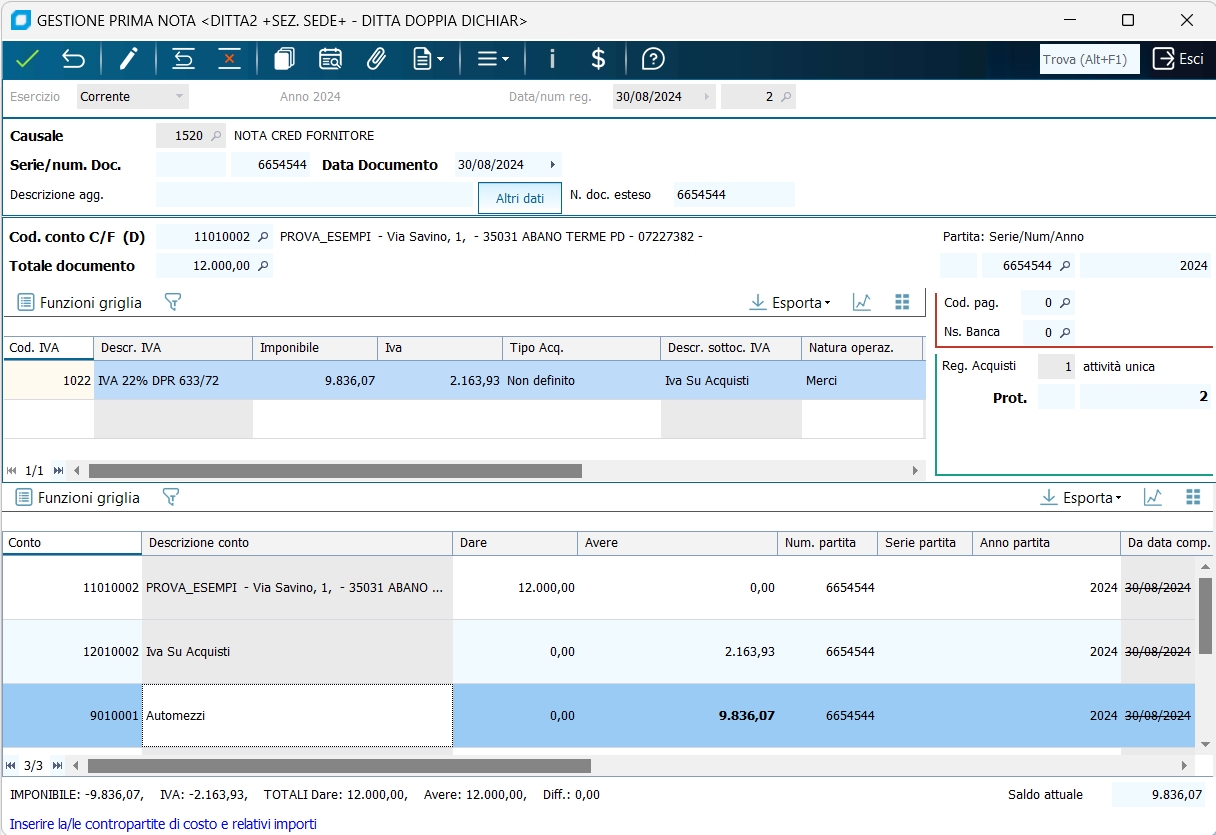Click the info 'i' toolbar icon
The image size is (1216, 835).
[x=552, y=59]
